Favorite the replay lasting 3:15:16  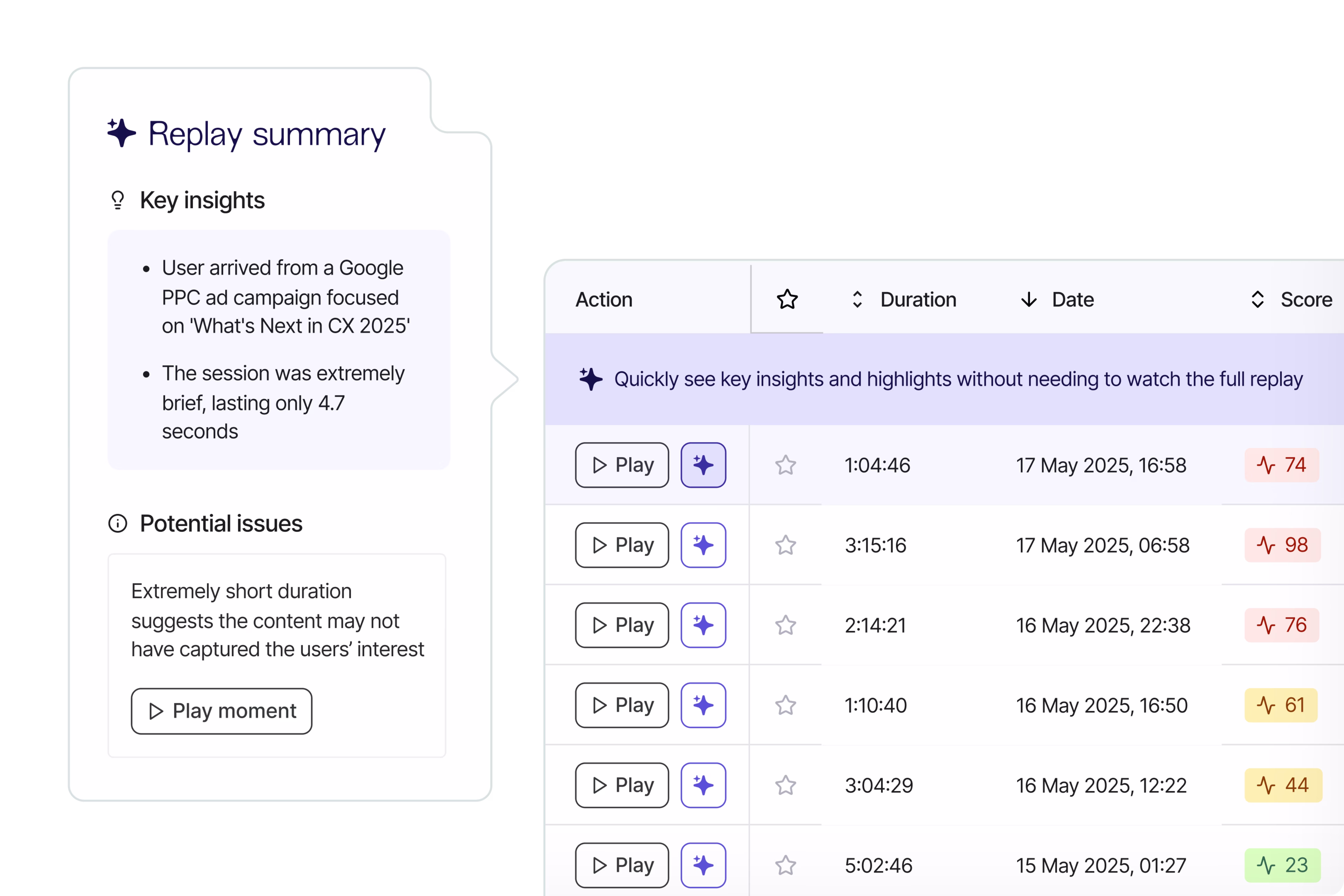click(786, 545)
